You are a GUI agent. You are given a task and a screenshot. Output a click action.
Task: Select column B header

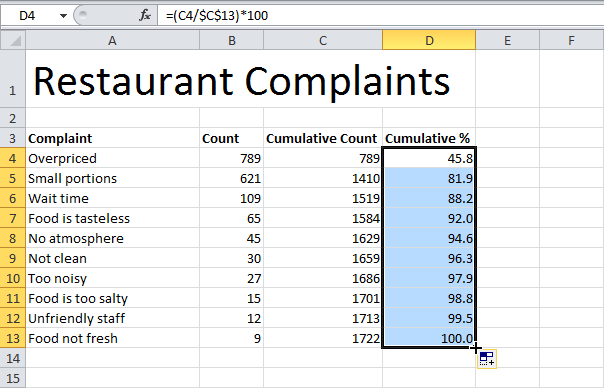click(x=232, y=40)
